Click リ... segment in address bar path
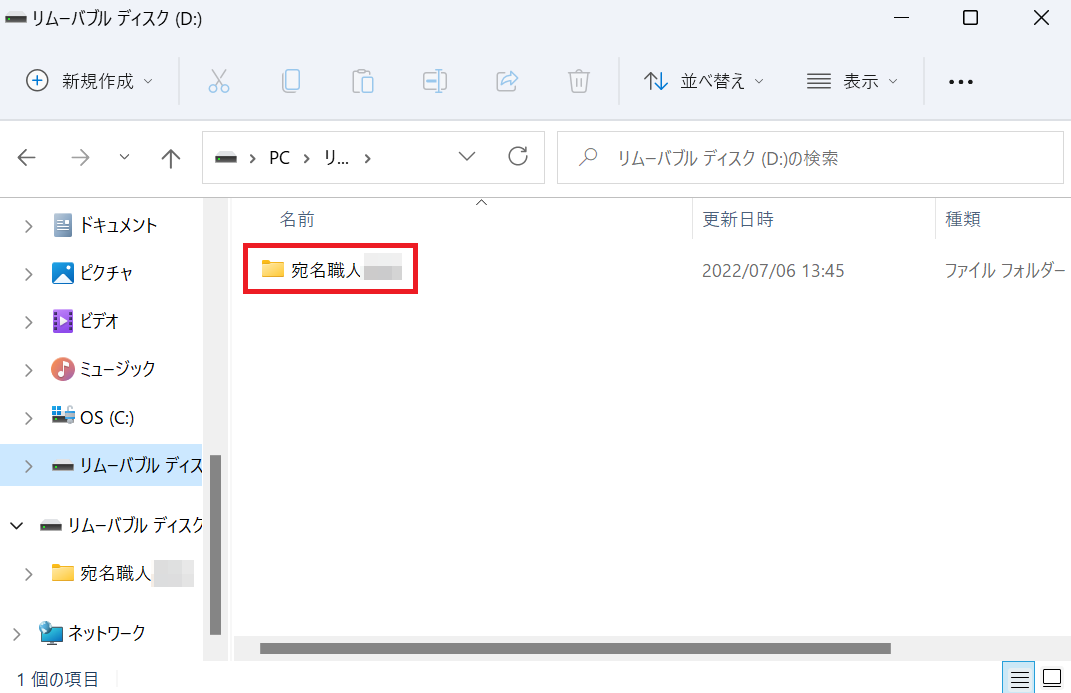The width and height of the screenshot is (1071, 693). [336, 158]
